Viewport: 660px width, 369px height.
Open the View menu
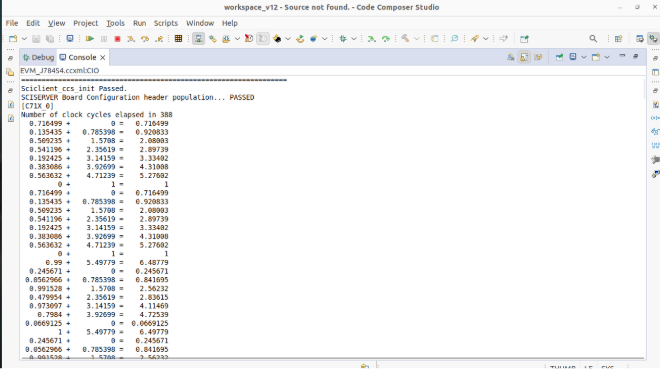(56, 23)
